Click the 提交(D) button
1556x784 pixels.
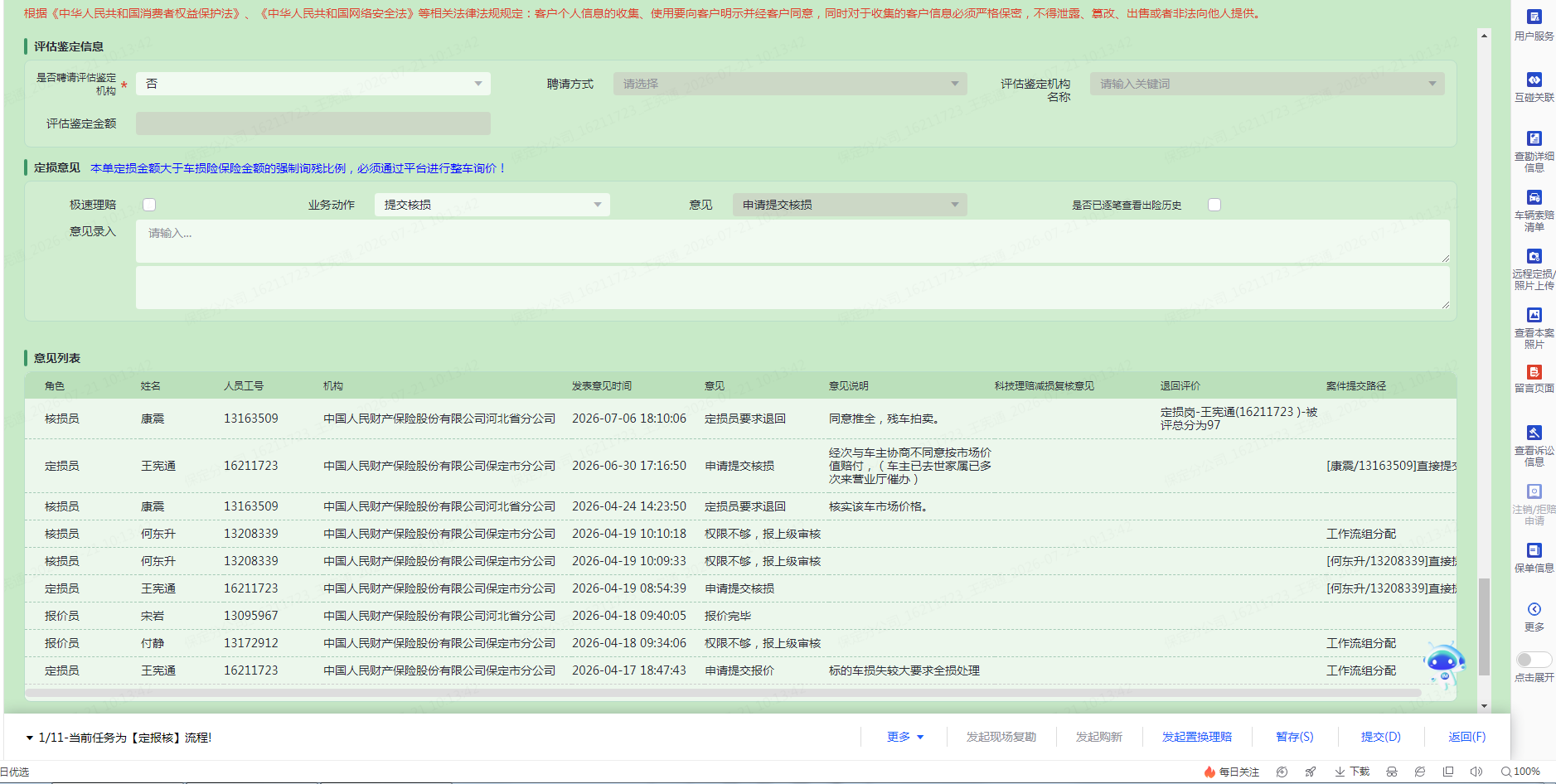1380,737
